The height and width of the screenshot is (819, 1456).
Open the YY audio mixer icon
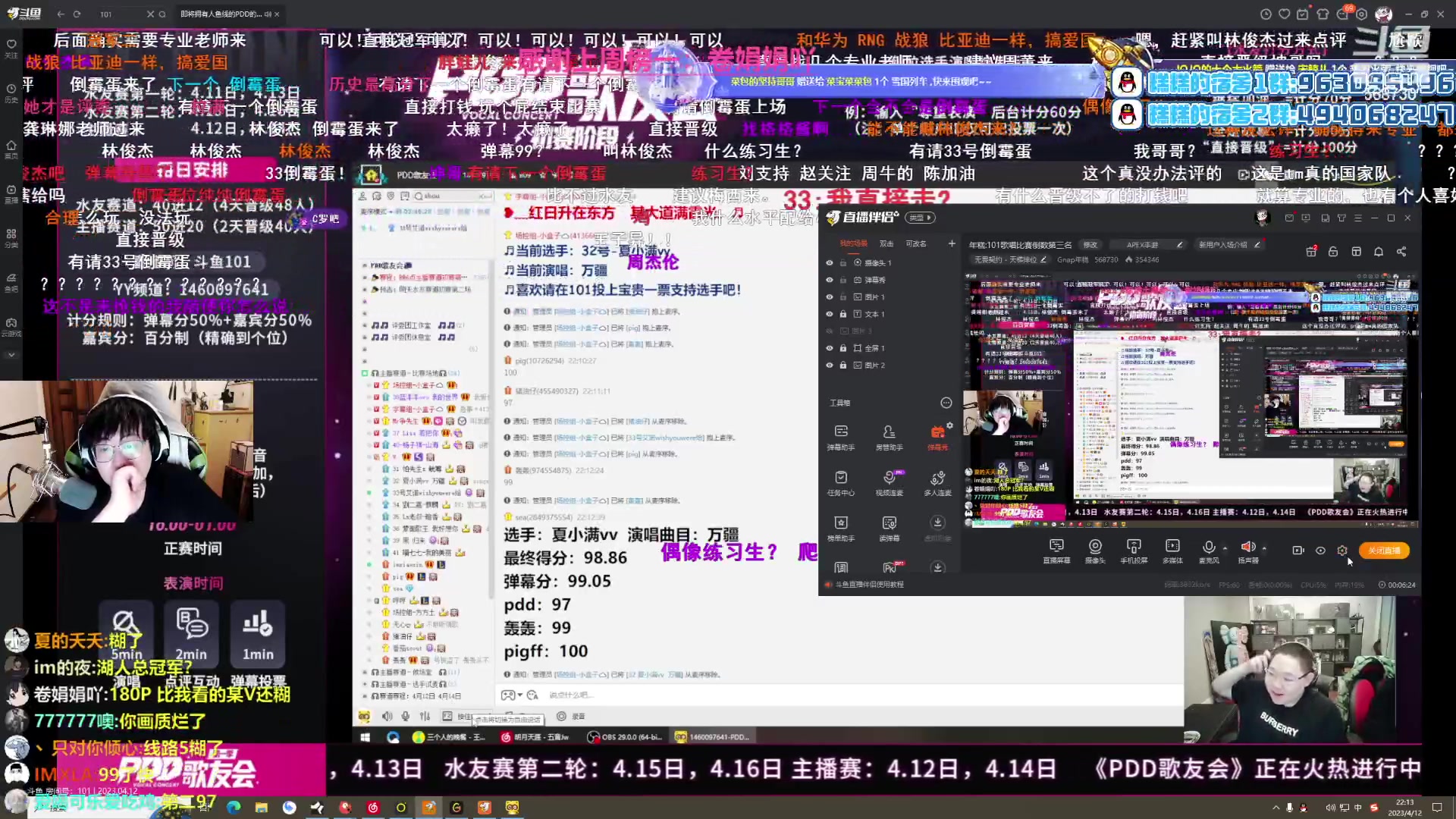click(425, 716)
